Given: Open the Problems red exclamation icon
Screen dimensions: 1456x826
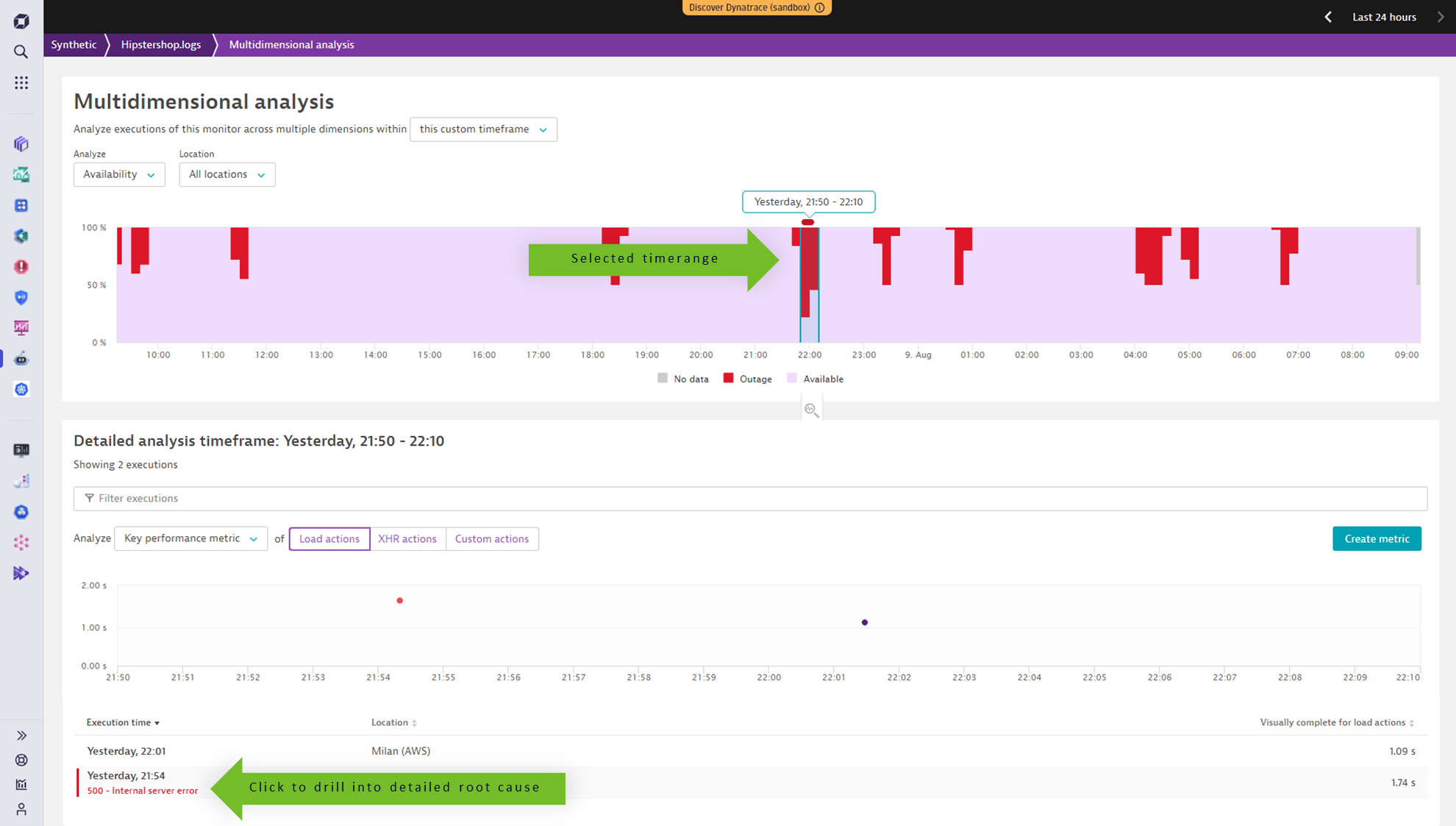Looking at the screenshot, I should (21, 267).
